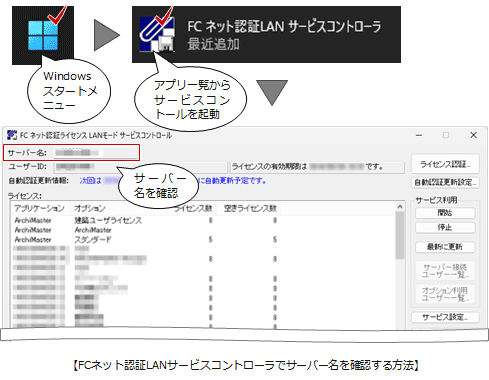Open サーバー接続ユーザー一覧 button
Screen dimensions: 489x380
click(445, 271)
